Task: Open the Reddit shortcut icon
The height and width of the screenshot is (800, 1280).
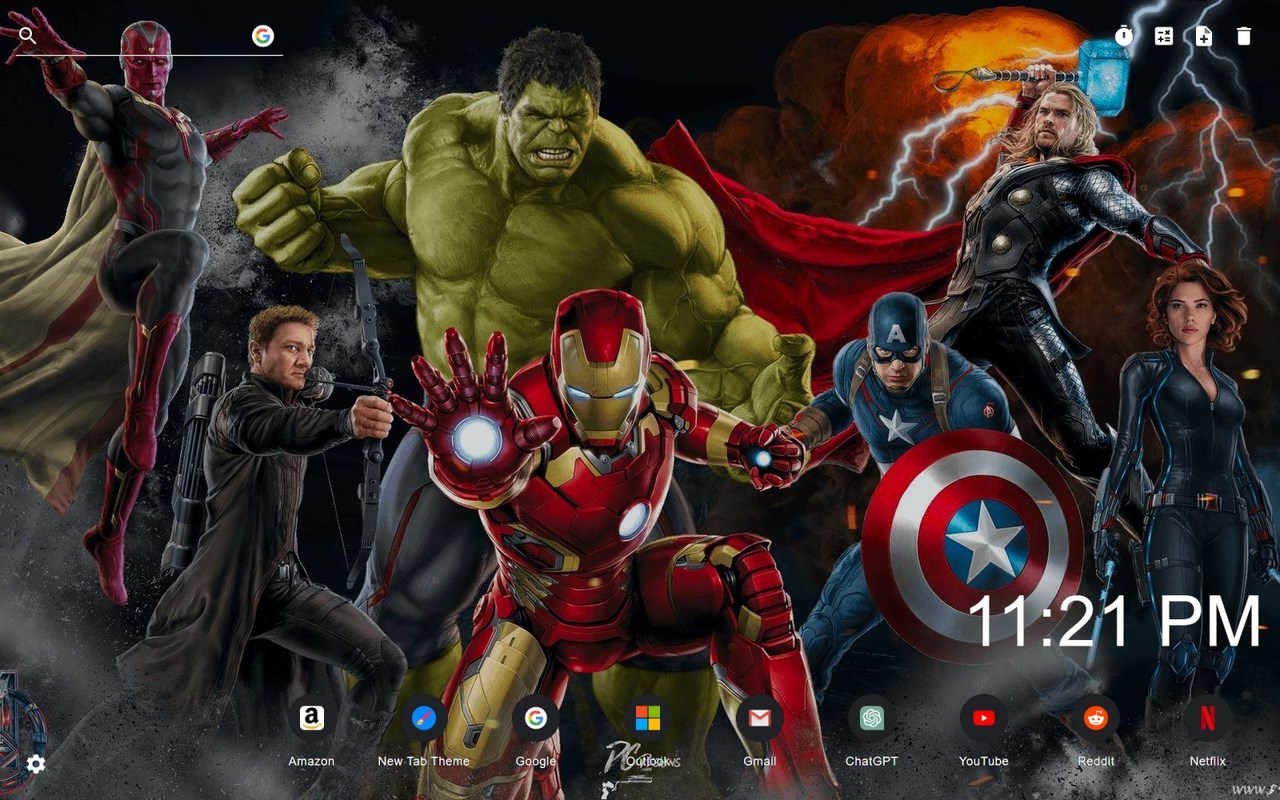Action: (x=1096, y=718)
